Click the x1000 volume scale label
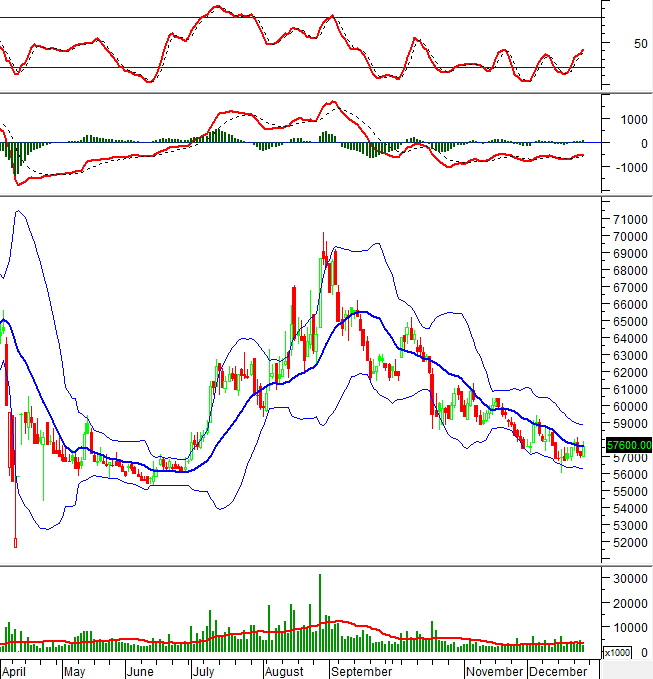Viewport: 653px width, 679px height. (x=617, y=653)
